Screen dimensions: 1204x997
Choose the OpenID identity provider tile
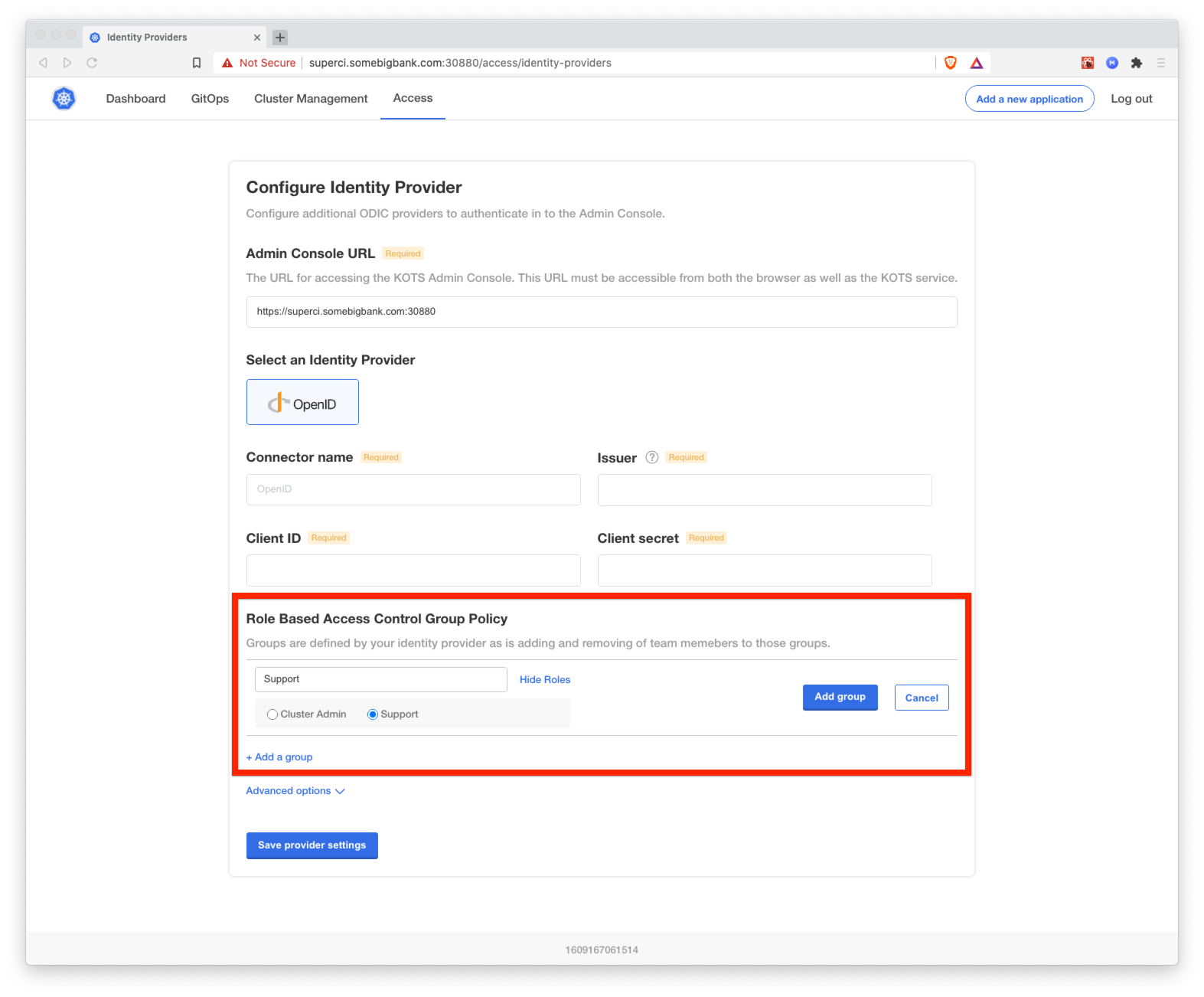coord(302,402)
